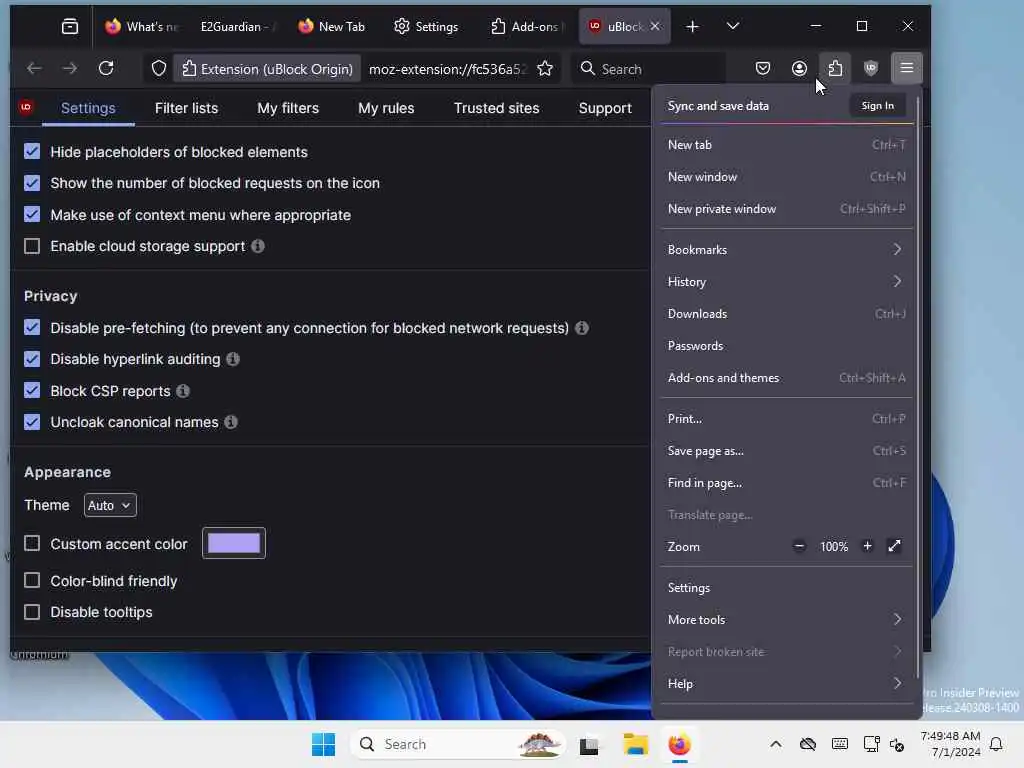Image resolution: width=1024 pixels, height=768 pixels.
Task: Open a new tab with plus button
Action: pyautogui.click(x=693, y=26)
